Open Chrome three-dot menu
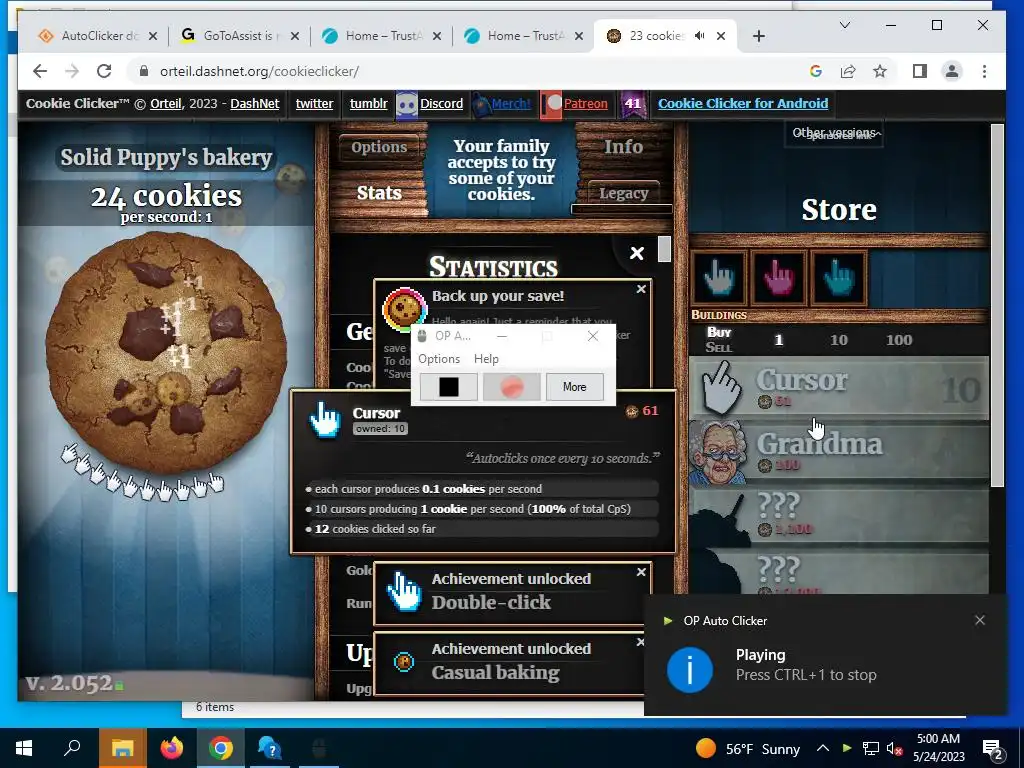The image size is (1024, 768). (984, 71)
